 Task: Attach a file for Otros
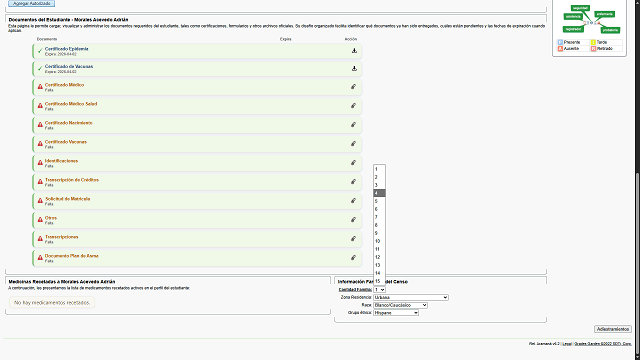point(353,220)
